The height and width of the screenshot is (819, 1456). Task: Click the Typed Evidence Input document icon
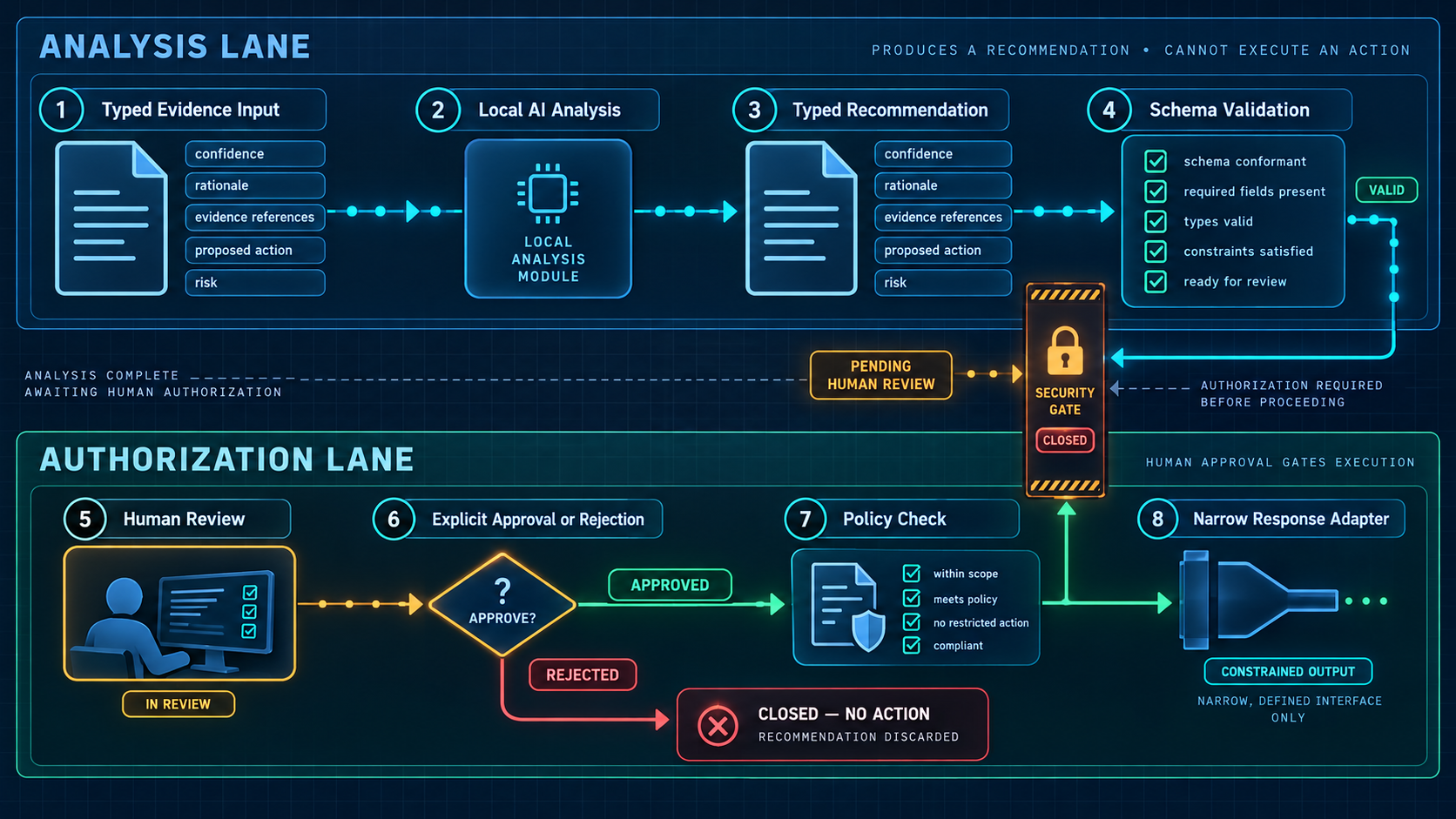111,218
